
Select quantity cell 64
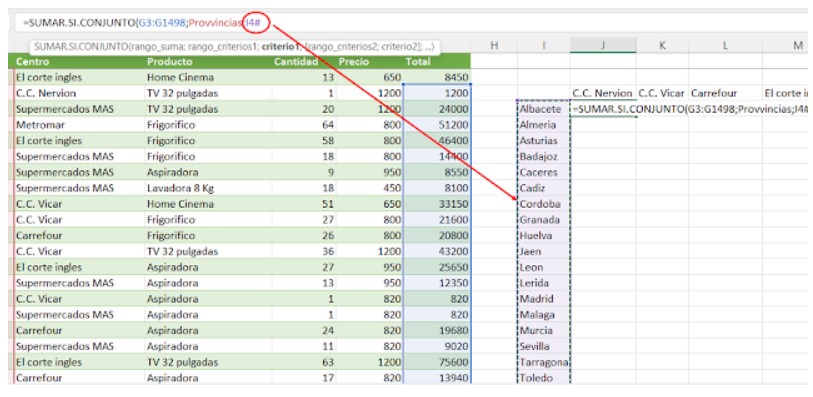tap(303, 125)
